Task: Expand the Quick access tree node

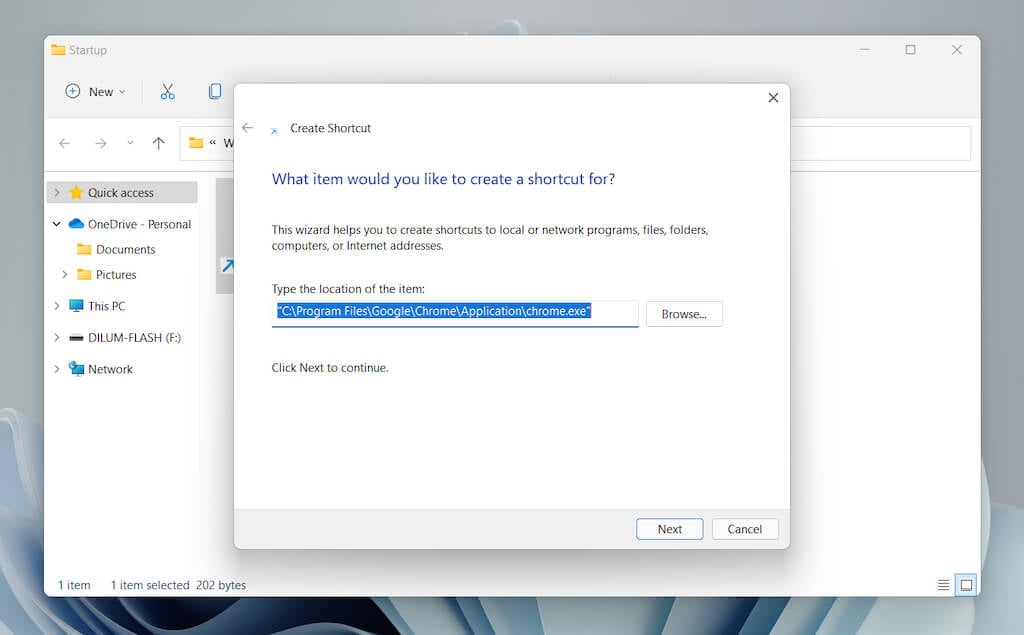Action: tap(57, 192)
